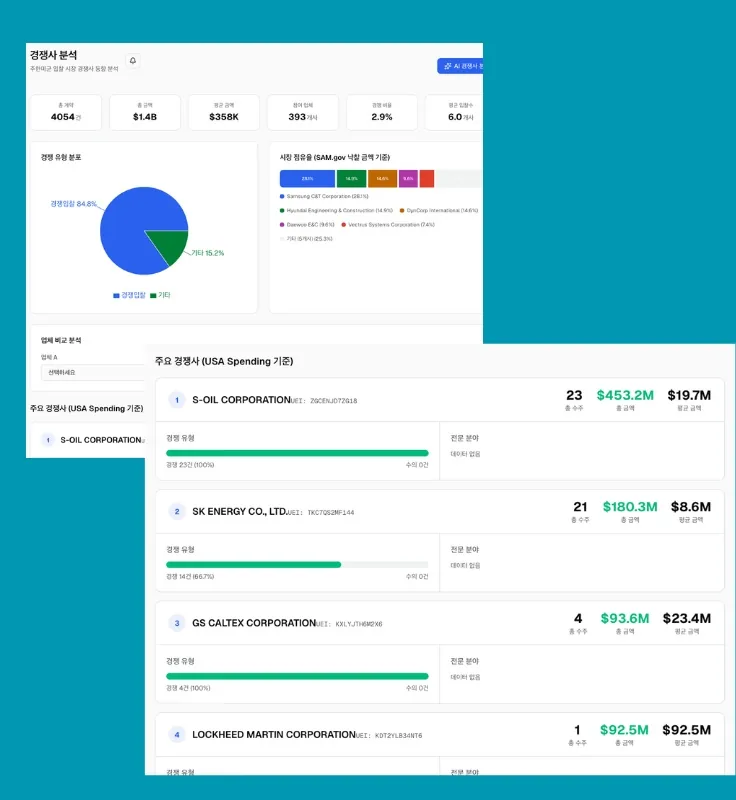Click rank 1 badge of front S-OIL card
Screen dimensions: 736x800
click(x=177, y=400)
